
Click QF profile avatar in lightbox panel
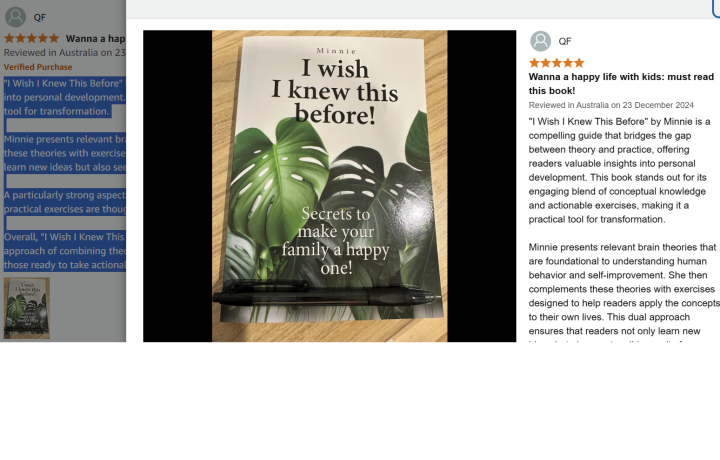(x=540, y=41)
